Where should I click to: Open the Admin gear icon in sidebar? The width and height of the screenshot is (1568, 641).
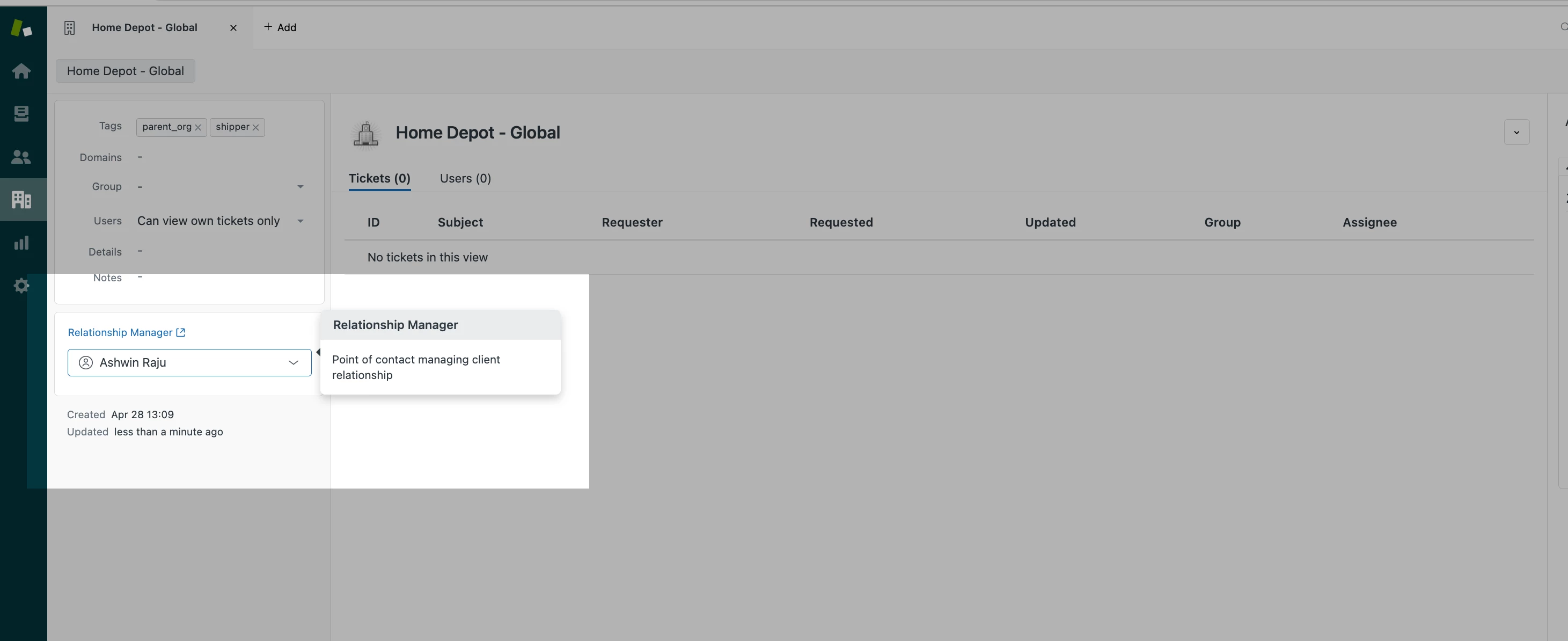tap(21, 286)
